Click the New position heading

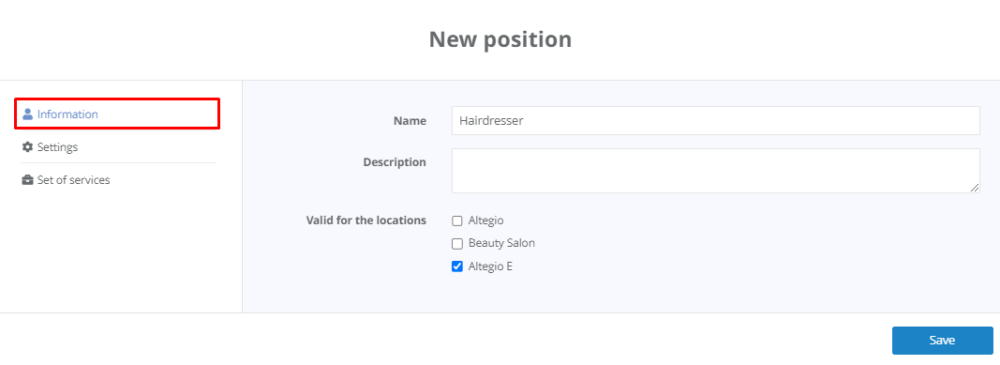[500, 40]
